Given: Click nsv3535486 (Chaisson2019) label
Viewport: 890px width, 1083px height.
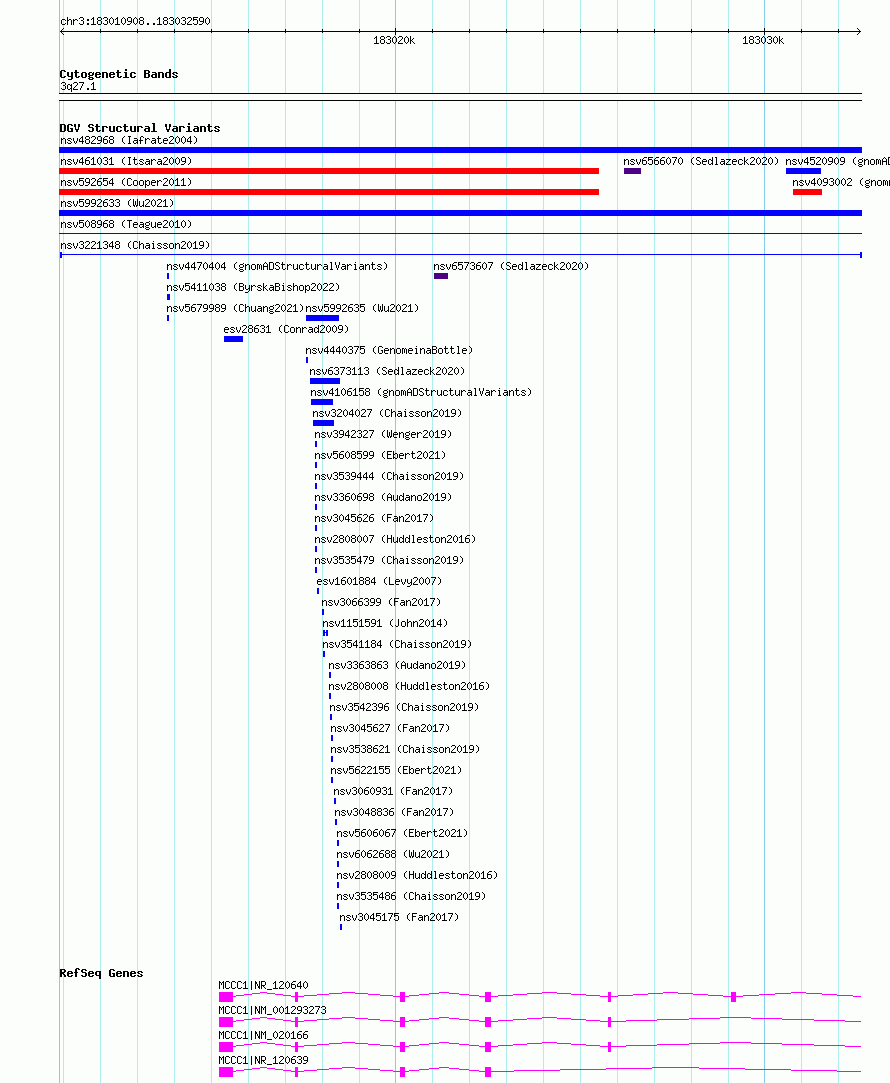Looking at the screenshot, I should pyautogui.click(x=411, y=897).
